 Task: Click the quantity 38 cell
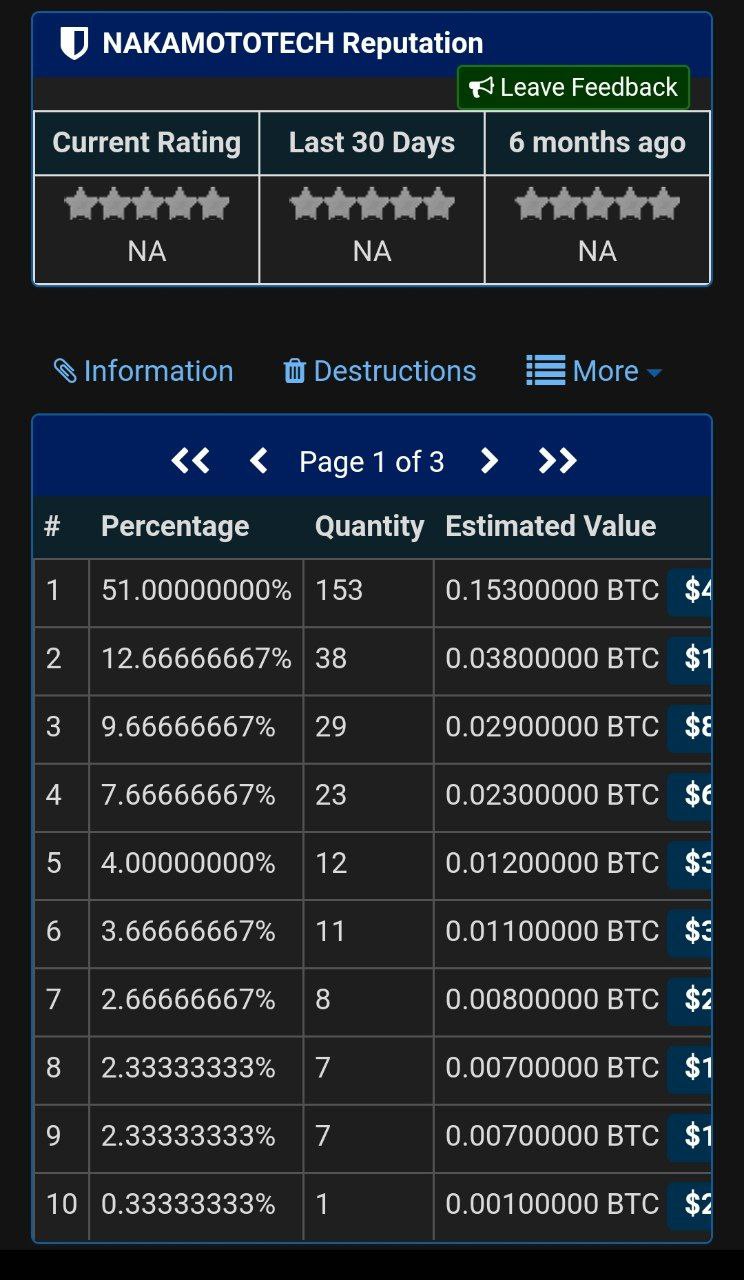pos(369,658)
